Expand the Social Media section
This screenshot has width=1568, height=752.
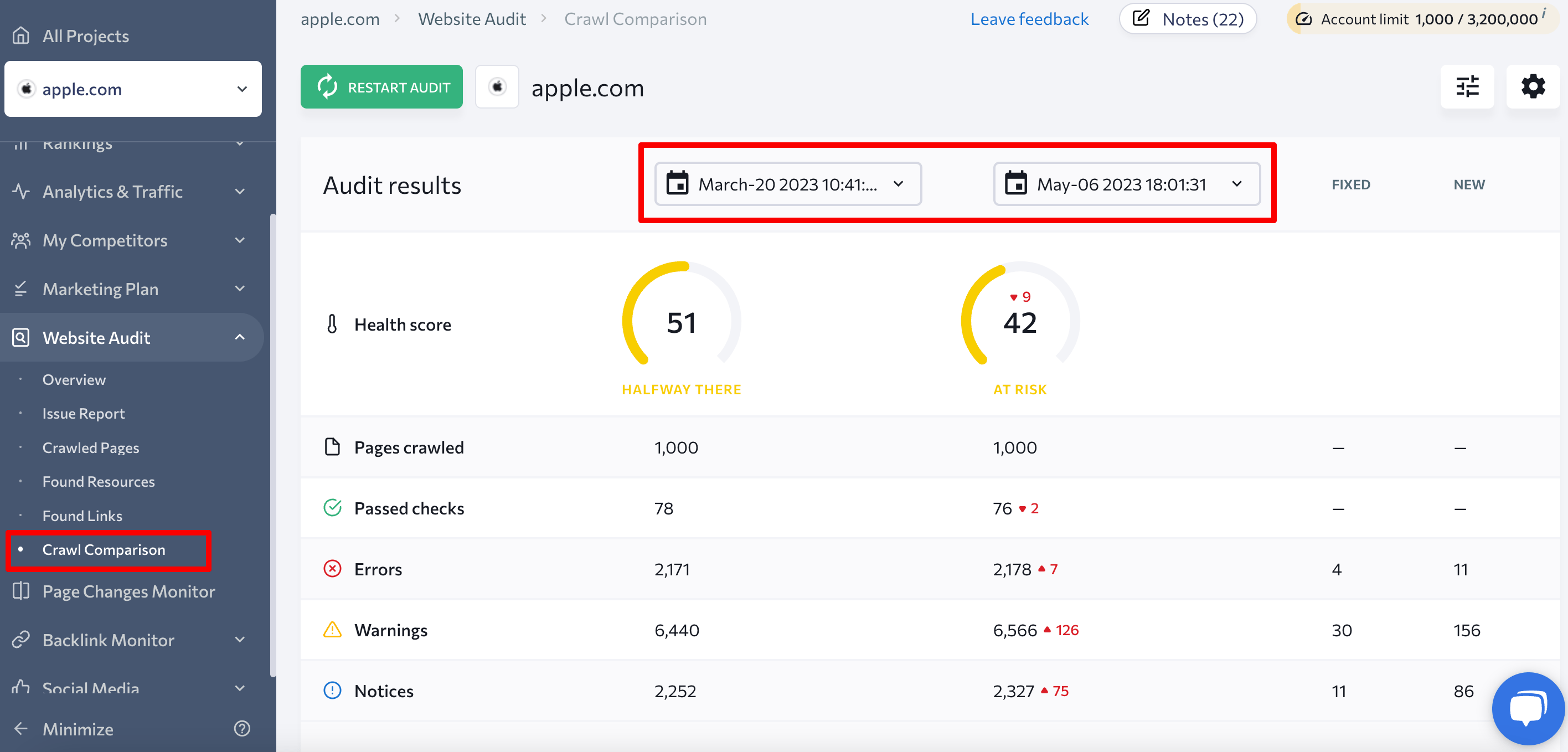[x=240, y=687]
